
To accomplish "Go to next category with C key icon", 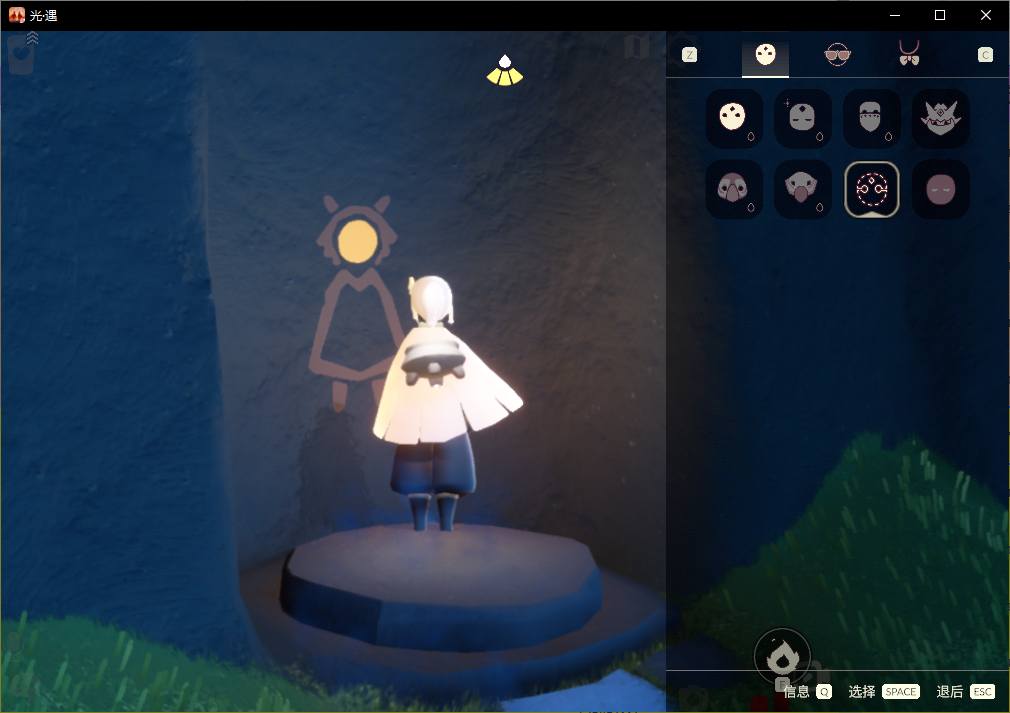I will tap(985, 55).
